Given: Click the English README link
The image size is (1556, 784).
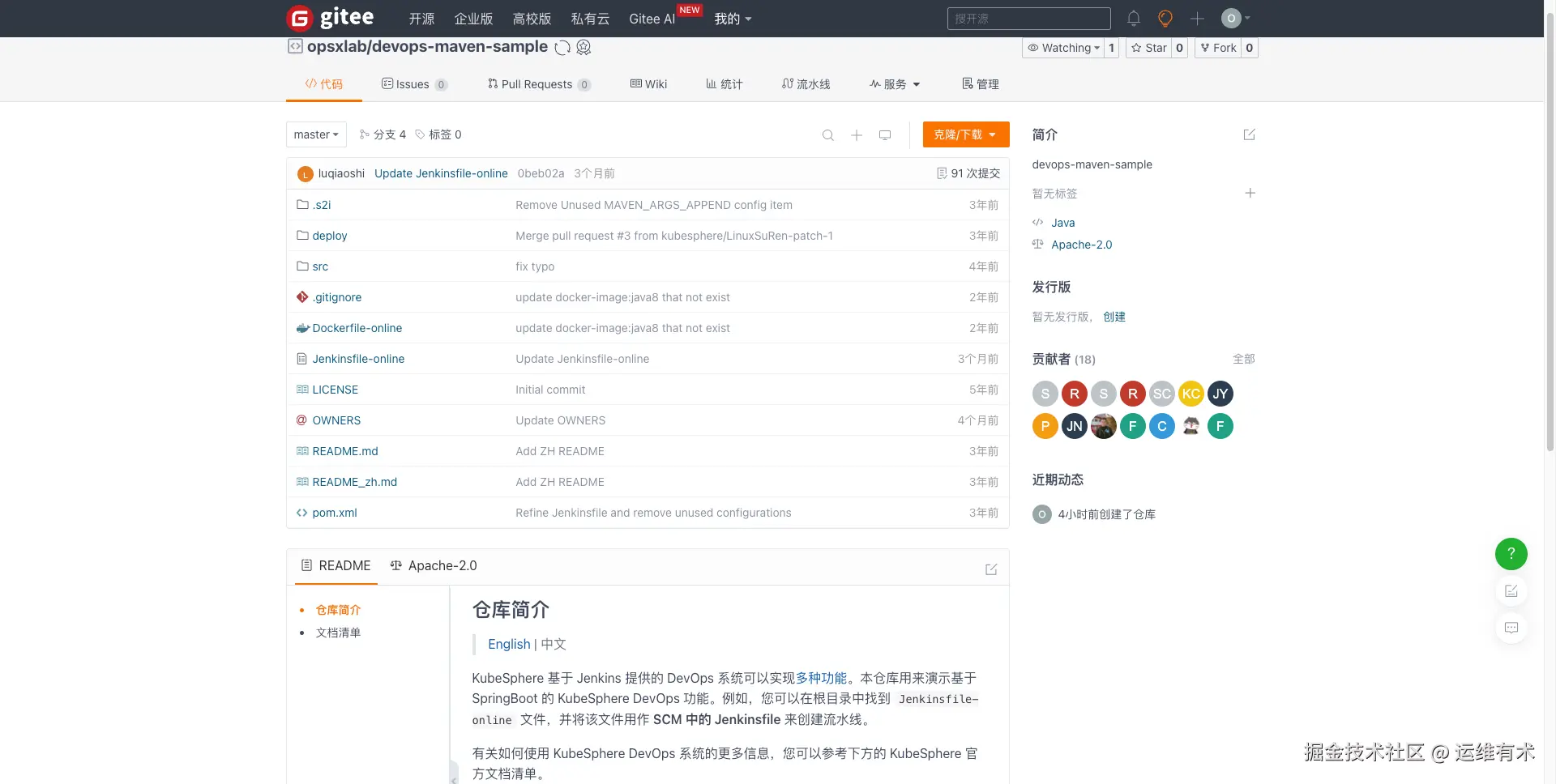Looking at the screenshot, I should coord(509,644).
